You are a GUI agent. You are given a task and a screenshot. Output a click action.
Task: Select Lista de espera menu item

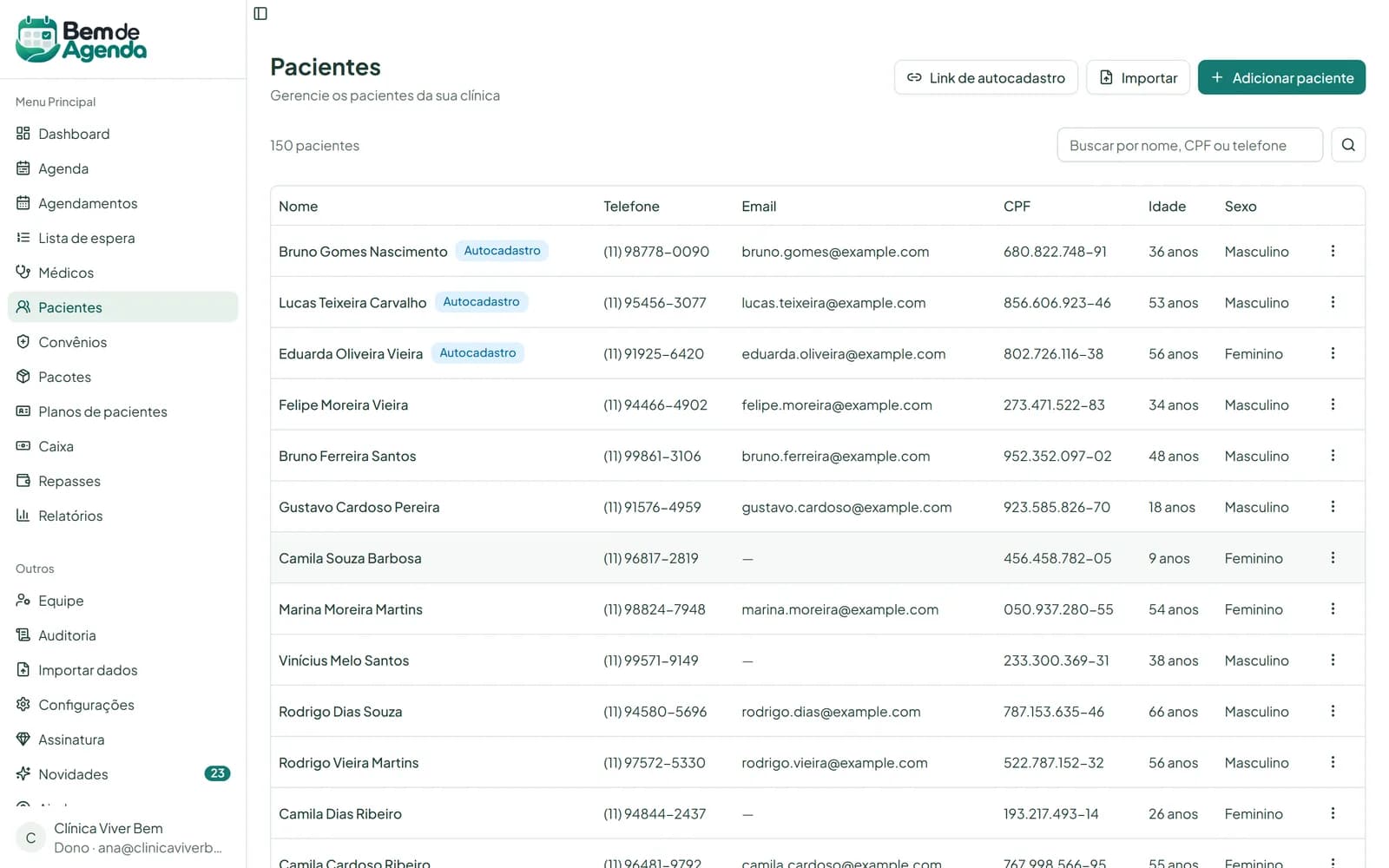[x=122, y=238]
